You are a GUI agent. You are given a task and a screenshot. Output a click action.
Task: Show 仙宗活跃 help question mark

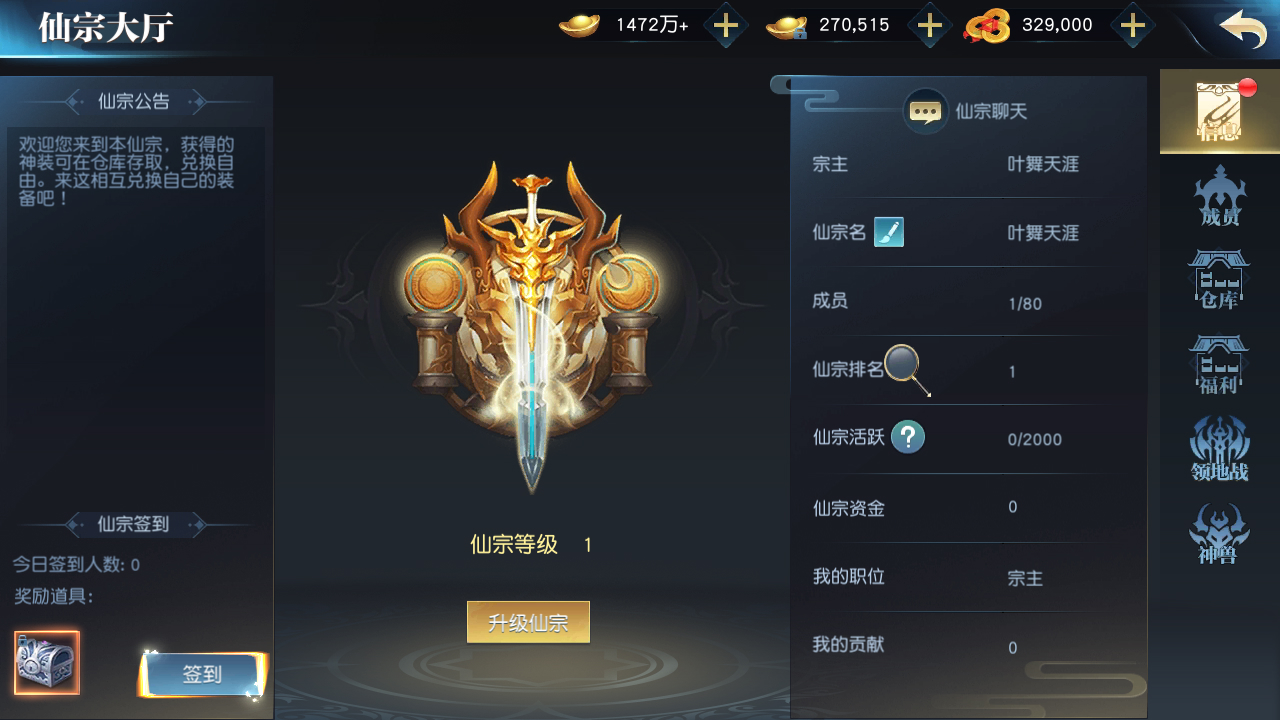point(908,437)
